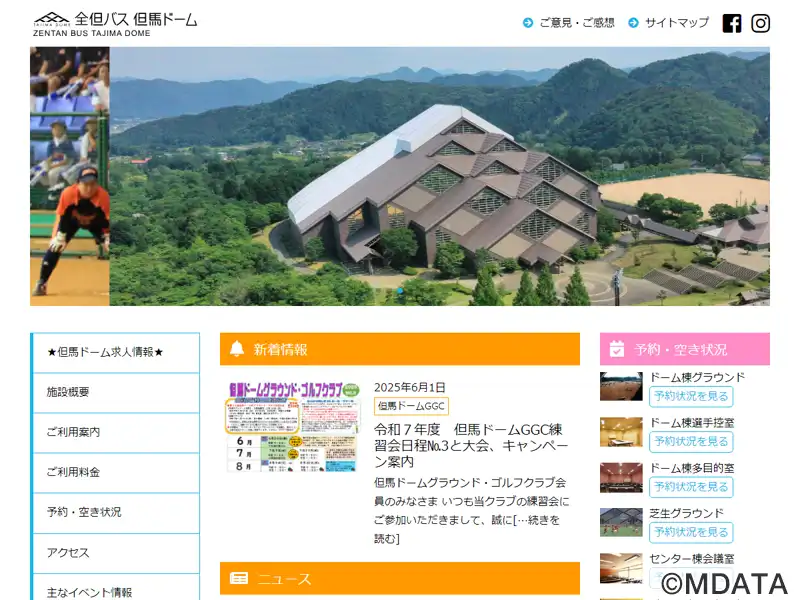
Task: Click the ニュース heading text
Action: 284,579
